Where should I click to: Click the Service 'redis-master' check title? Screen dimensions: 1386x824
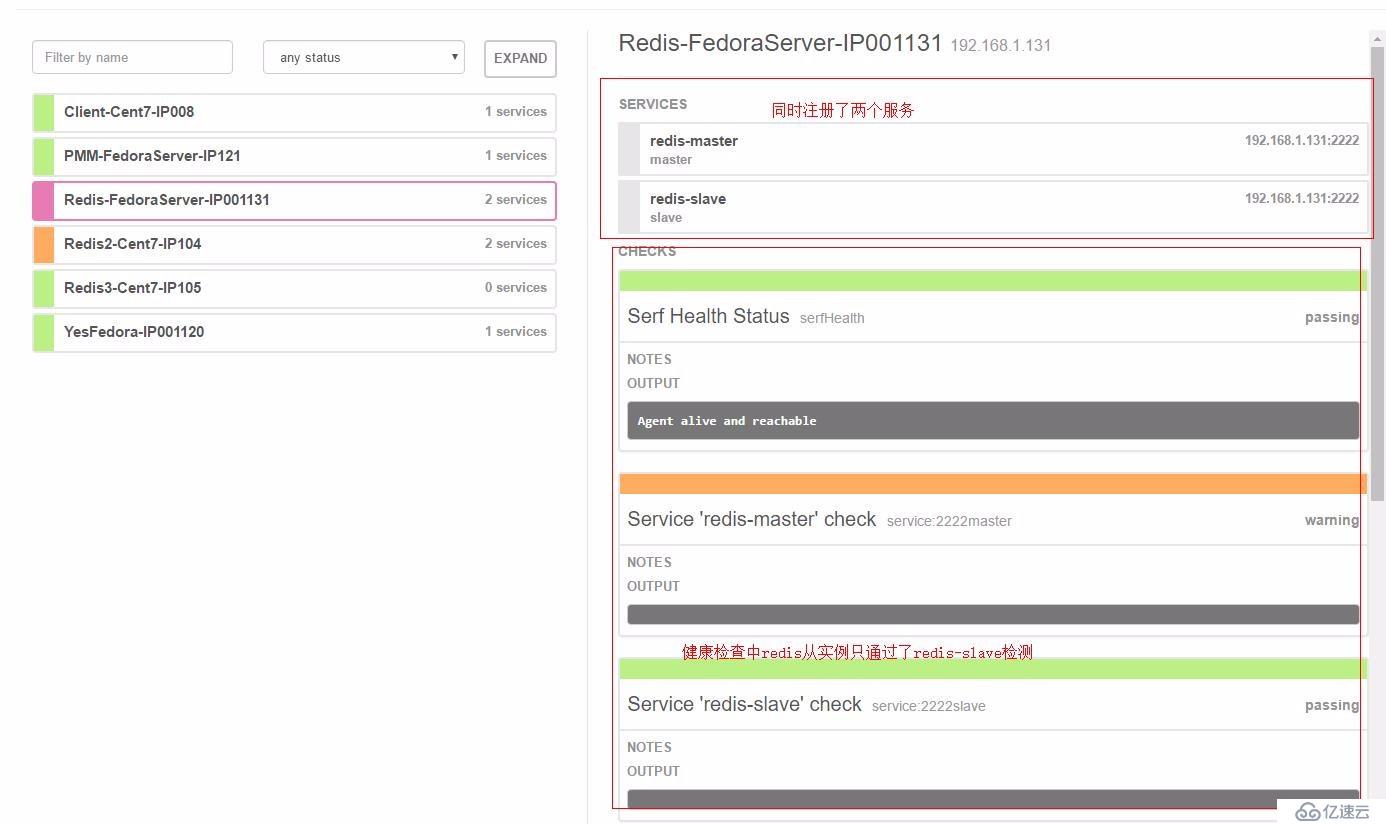click(752, 519)
